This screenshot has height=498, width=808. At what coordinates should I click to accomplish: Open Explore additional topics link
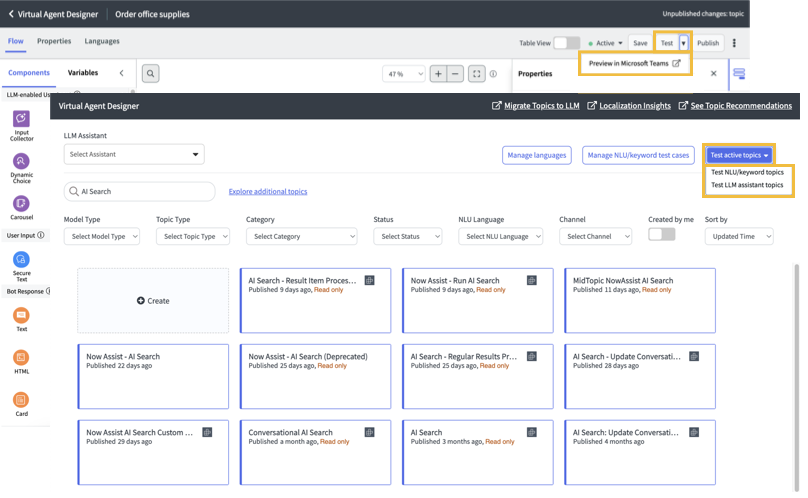[268, 191]
